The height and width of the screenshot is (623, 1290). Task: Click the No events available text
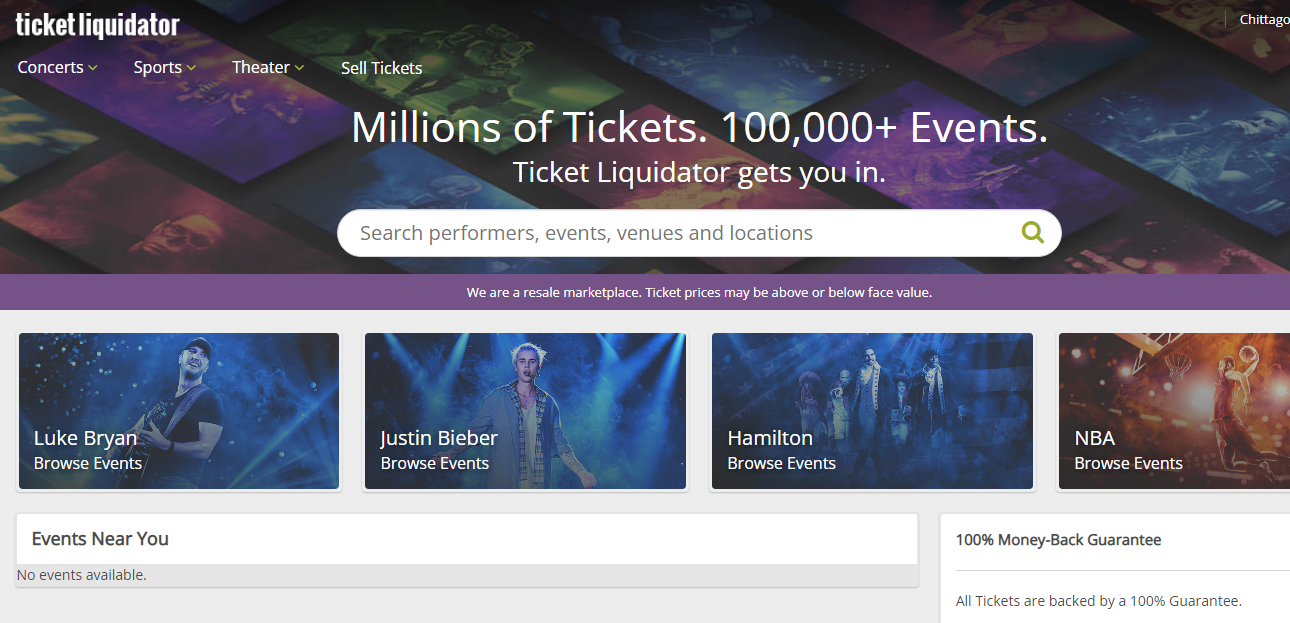click(82, 575)
